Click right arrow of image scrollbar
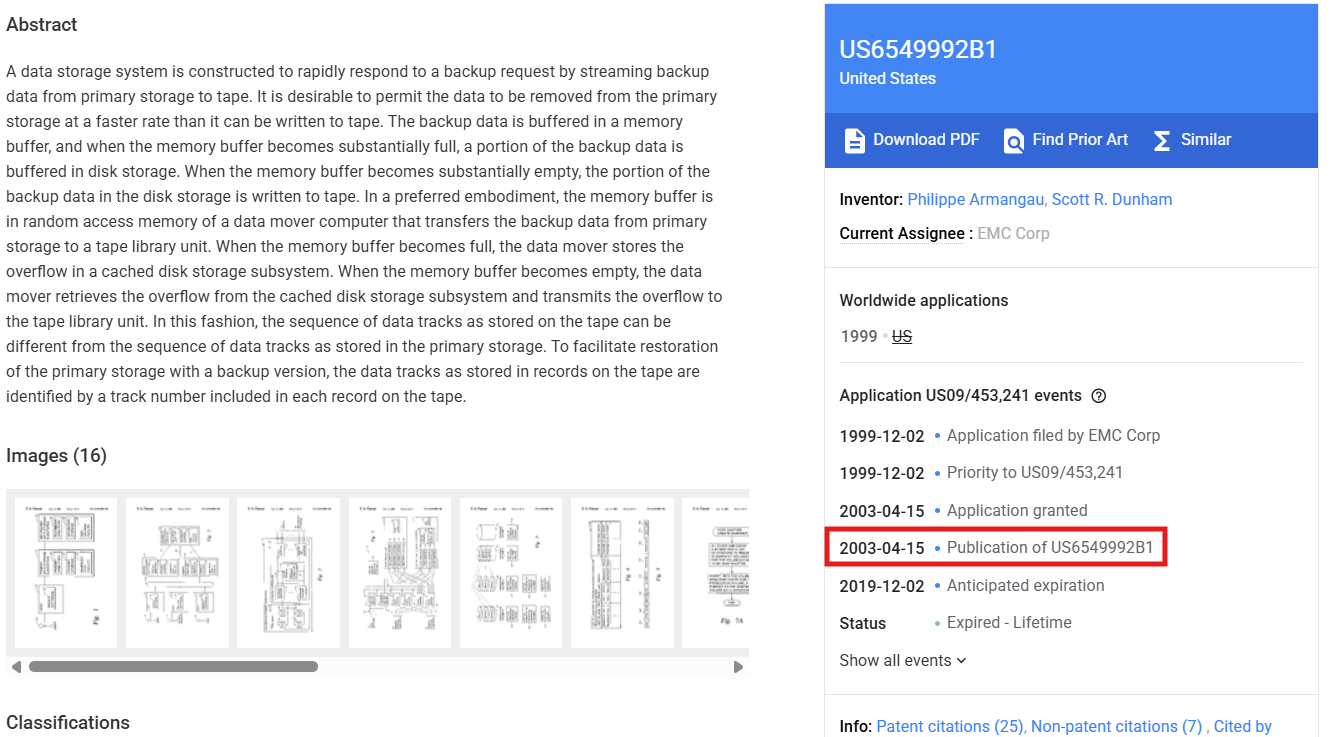 tap(738, 666)
